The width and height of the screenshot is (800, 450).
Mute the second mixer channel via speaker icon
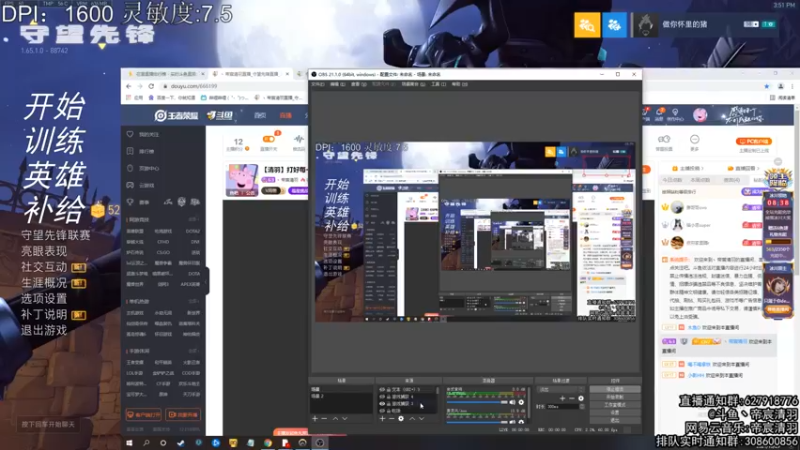pos(512,422)
